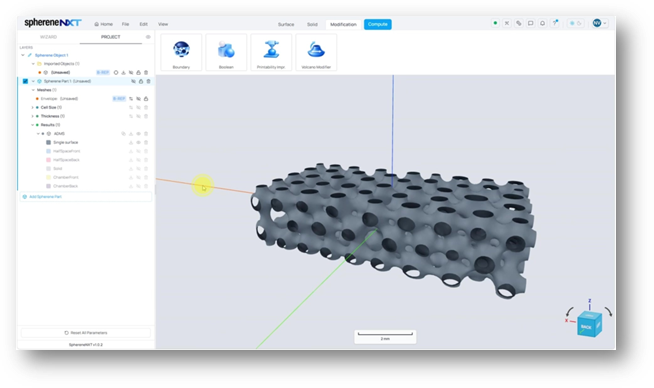This screenshot has height=388, width=654.
Task: Select the HalfSpaceBack pink color swatch
Action: coord(48,160)
